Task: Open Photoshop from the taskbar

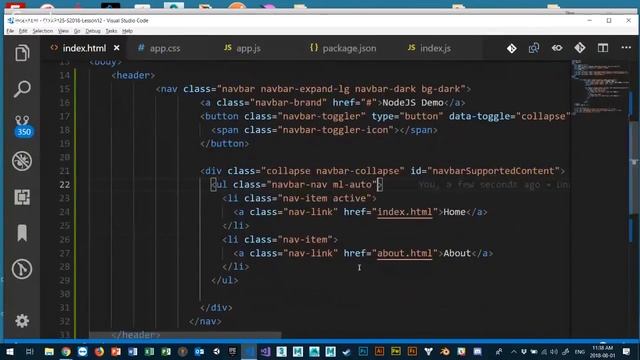Action: 363,351
